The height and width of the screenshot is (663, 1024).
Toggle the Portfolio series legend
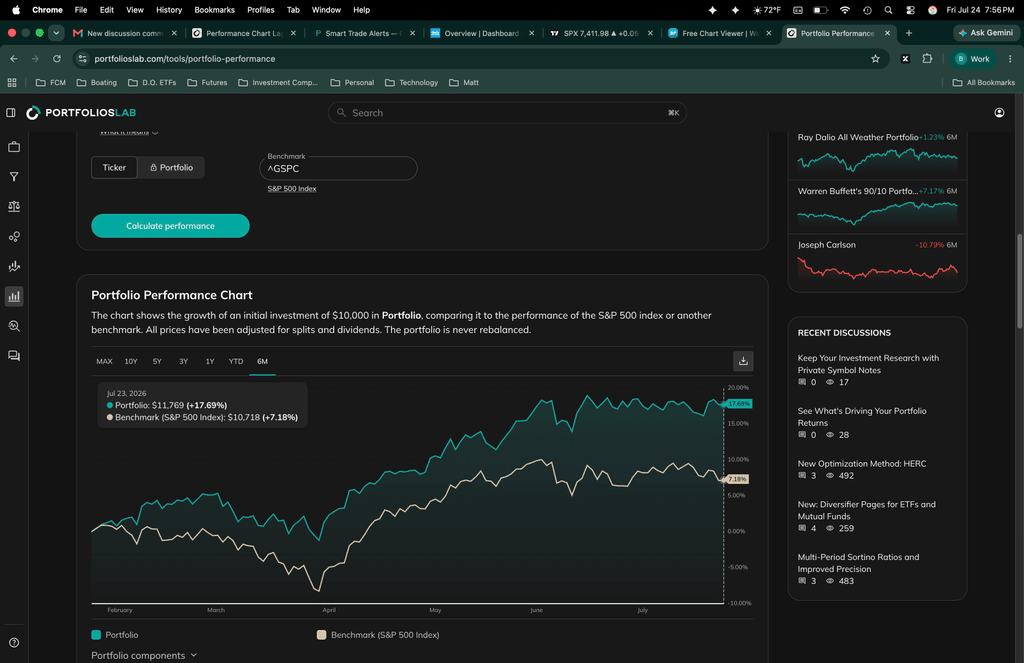[115, 635]
